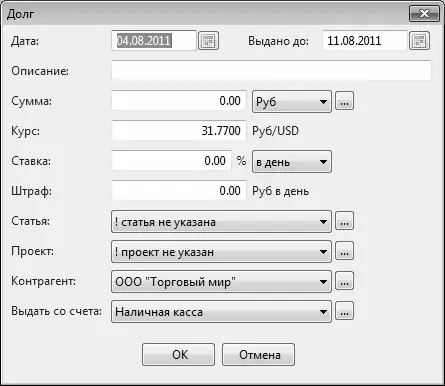The height and width of the screenshot is (386, 445).
Task: Click the Отмена cancel button
Action: pos(258,355)
